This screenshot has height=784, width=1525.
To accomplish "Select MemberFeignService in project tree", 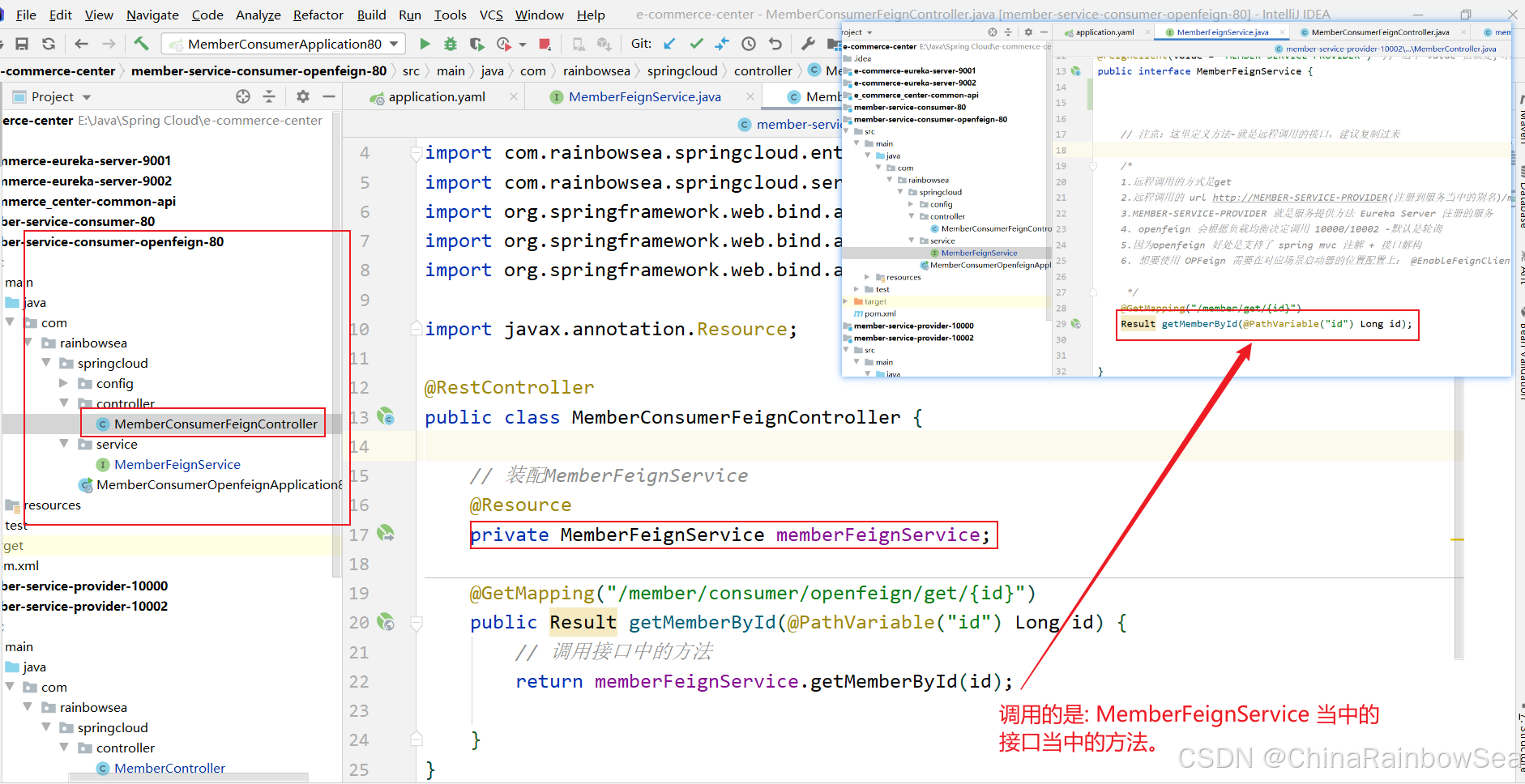I will click(x=177, y=464).
